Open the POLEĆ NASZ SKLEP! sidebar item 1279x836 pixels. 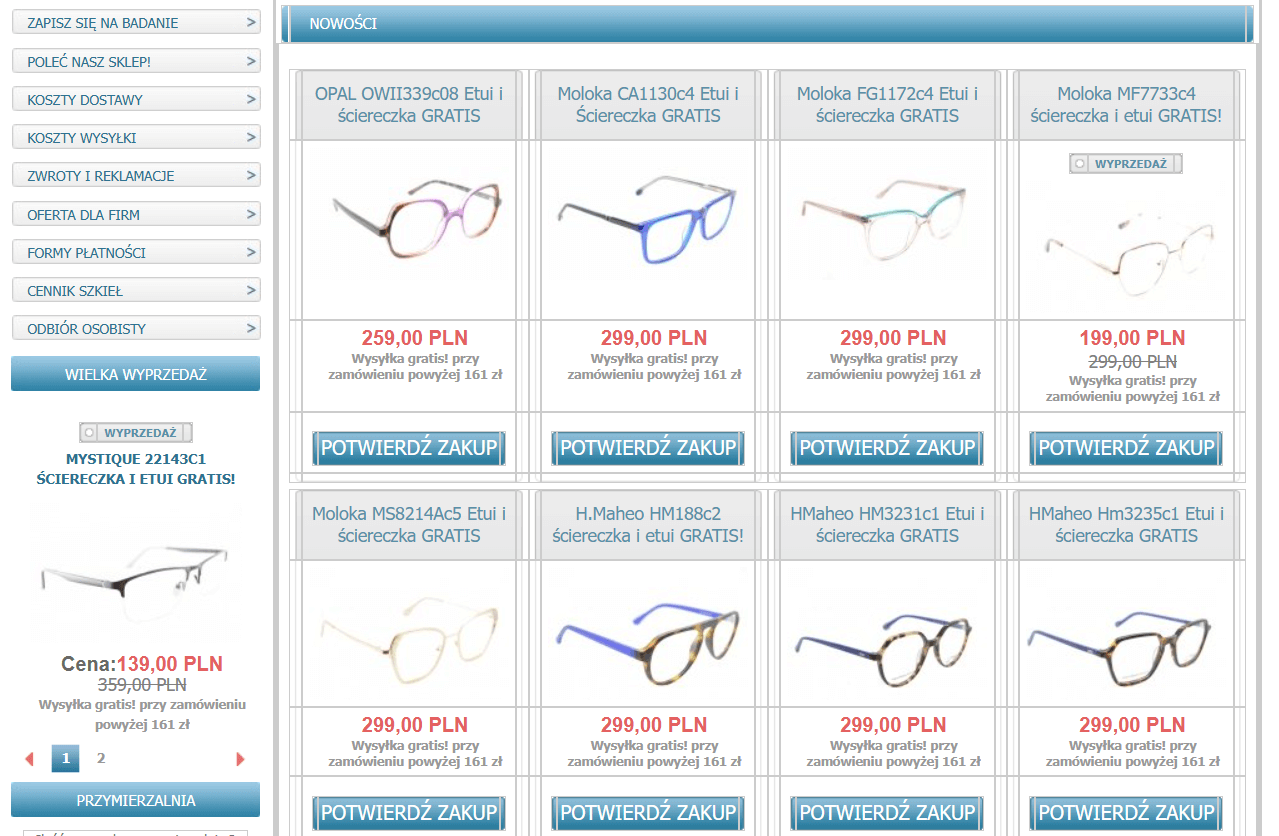pyautogui.click(x=136, y=61)
